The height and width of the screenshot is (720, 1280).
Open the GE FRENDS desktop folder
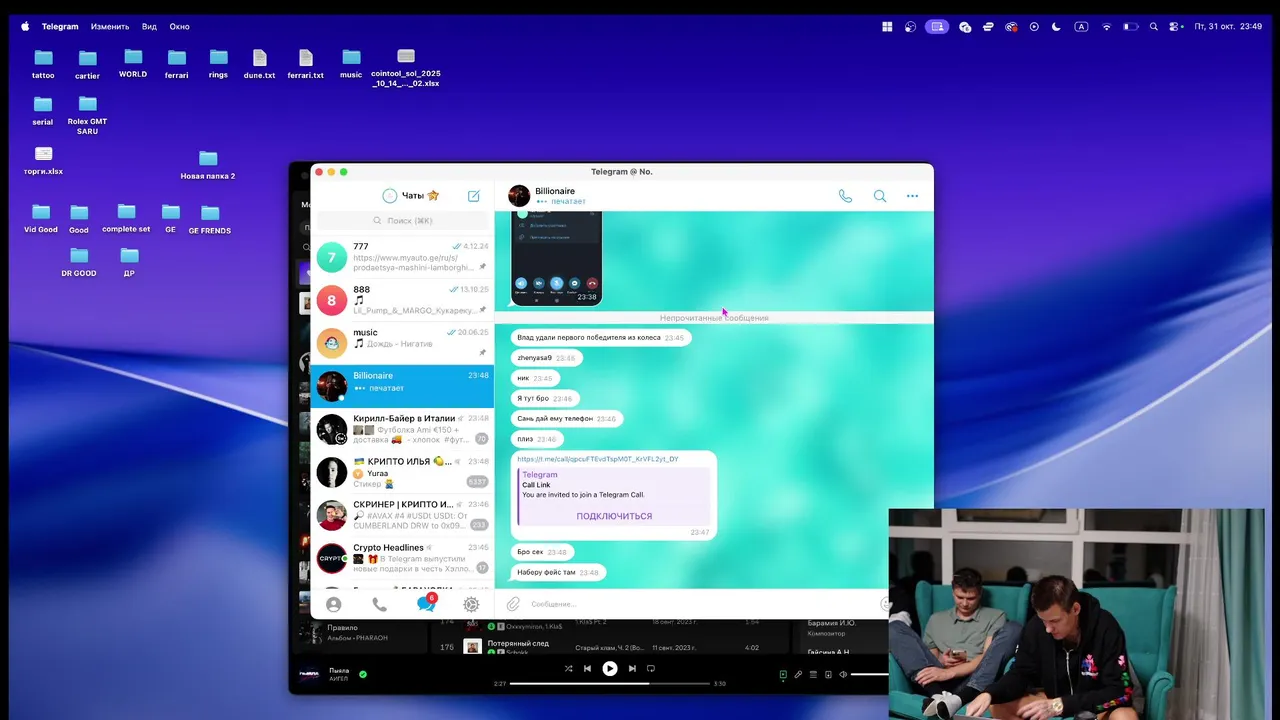click(x=209, y=220)
